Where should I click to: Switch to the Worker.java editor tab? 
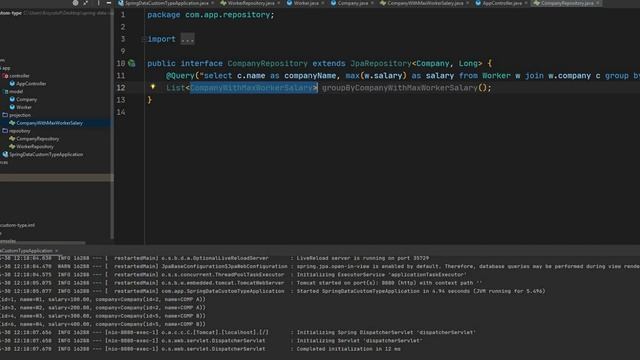pos(306,3)
